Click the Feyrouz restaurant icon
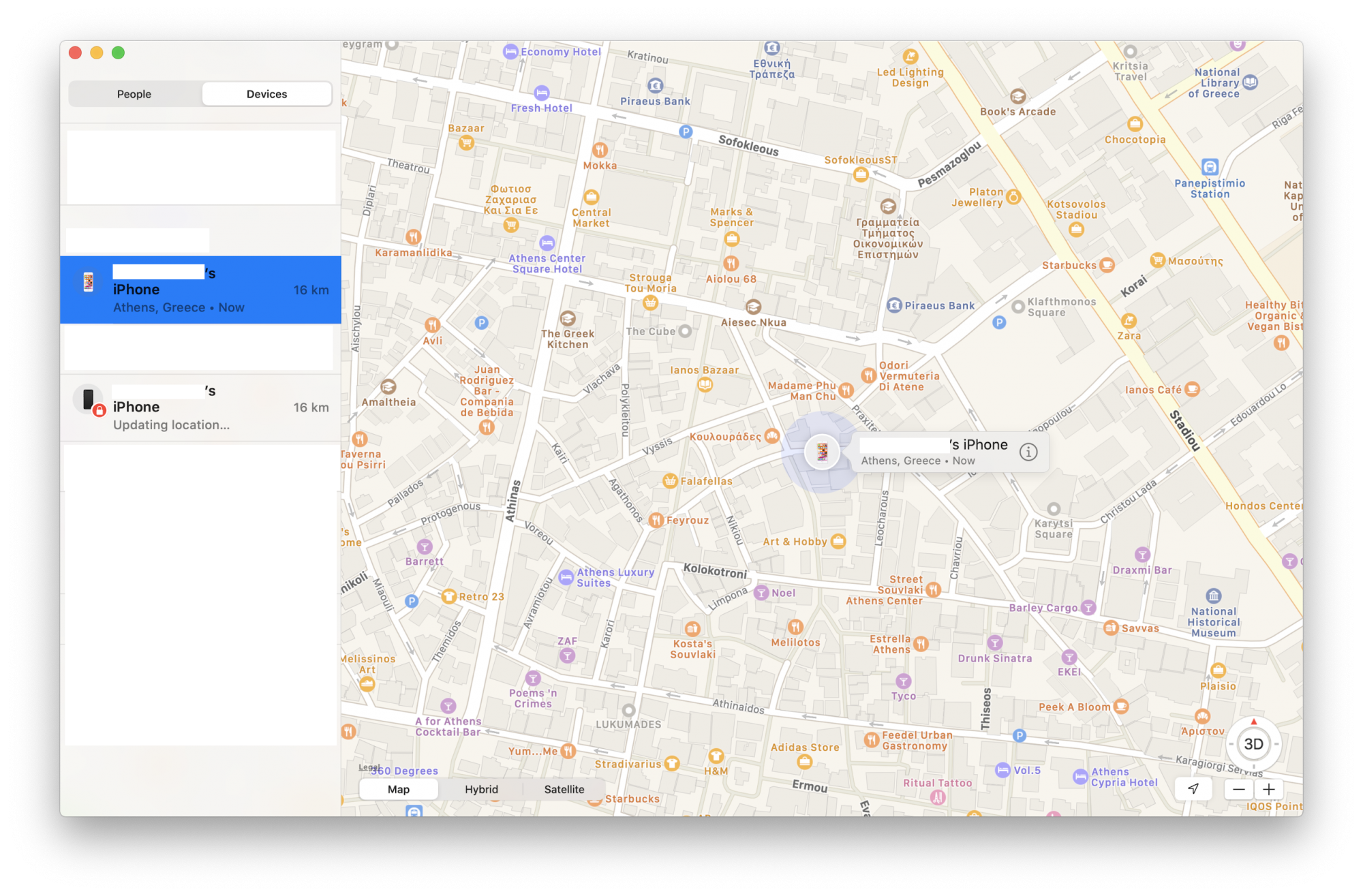The image size is (1363, 896). tap(656, 521)
